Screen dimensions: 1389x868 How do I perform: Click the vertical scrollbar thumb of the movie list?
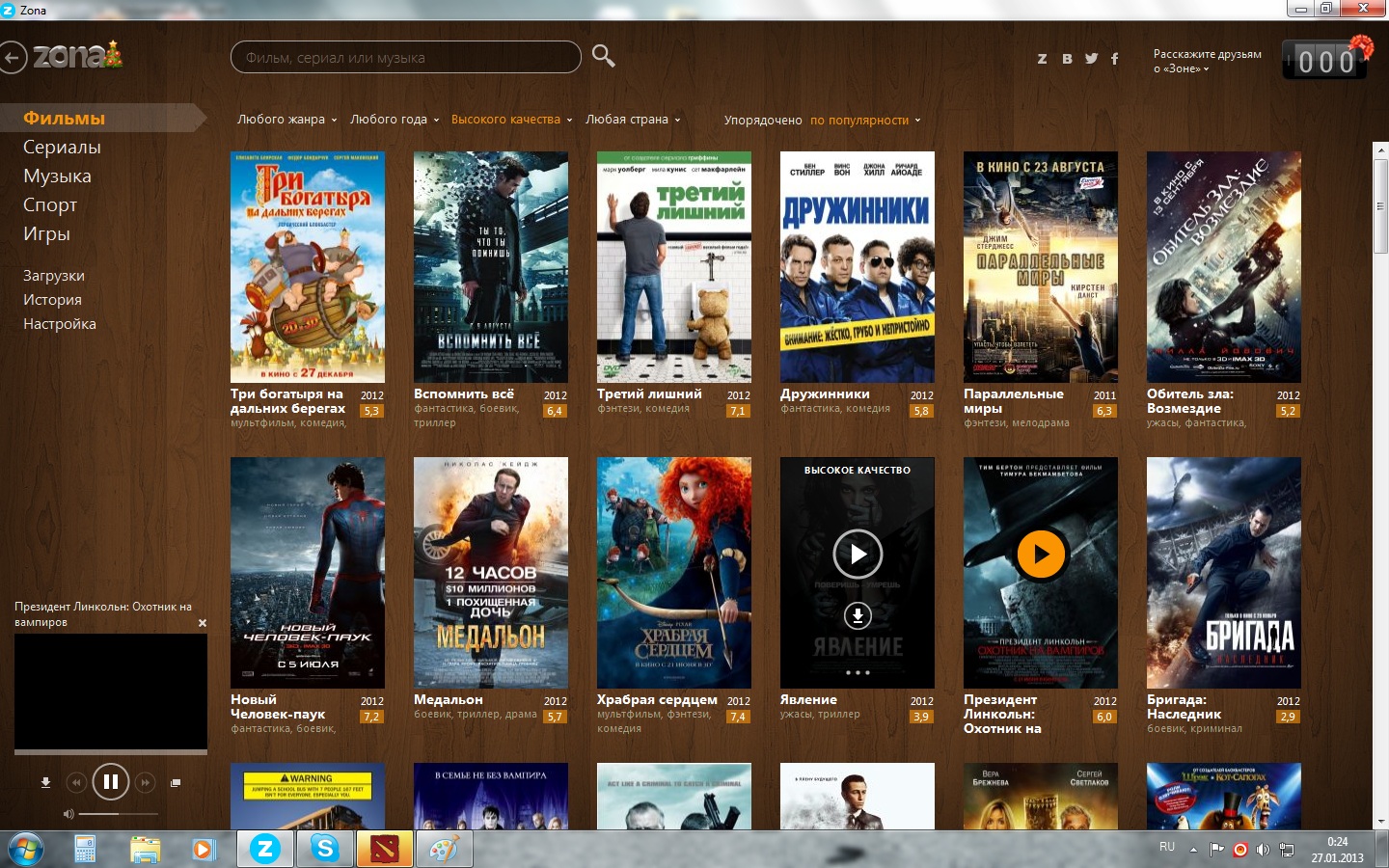coord(1380,207)
